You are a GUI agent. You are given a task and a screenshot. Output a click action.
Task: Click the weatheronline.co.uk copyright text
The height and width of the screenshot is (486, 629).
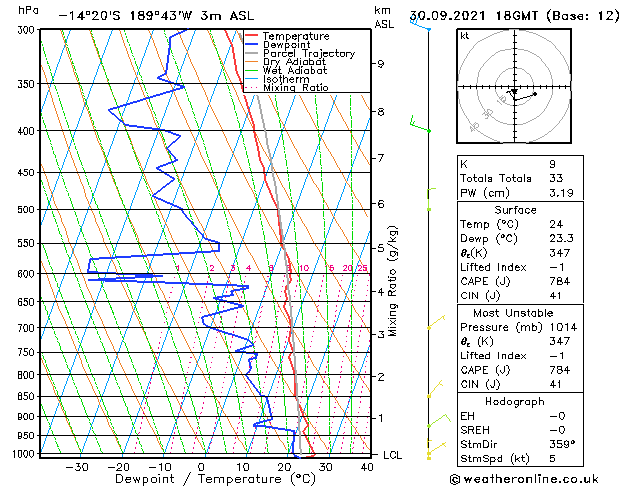pos(524,479)
